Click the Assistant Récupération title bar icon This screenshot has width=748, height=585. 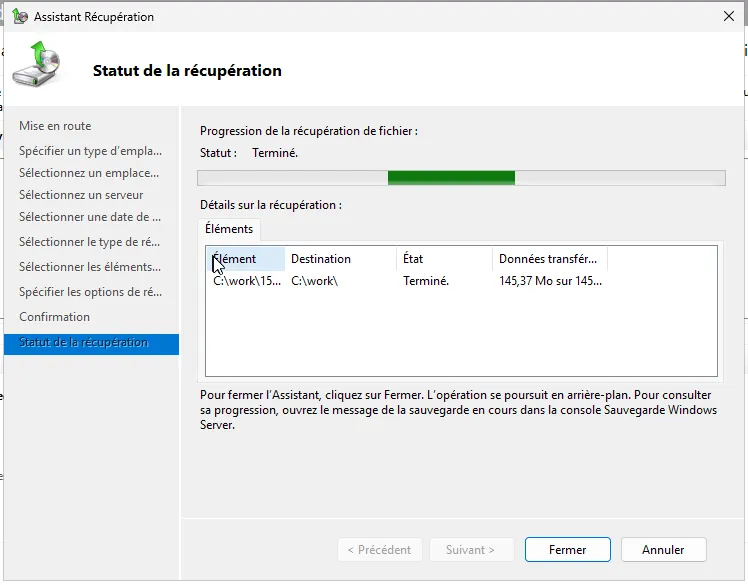click(x=20, y=17)
